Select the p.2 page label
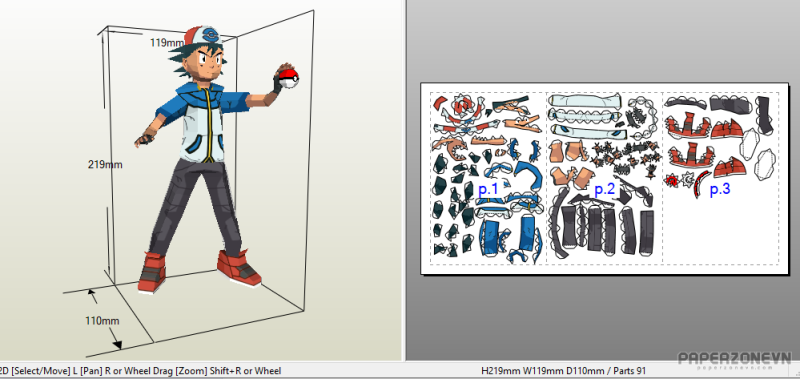The image size is (800, 379). [x=604, y=189]
